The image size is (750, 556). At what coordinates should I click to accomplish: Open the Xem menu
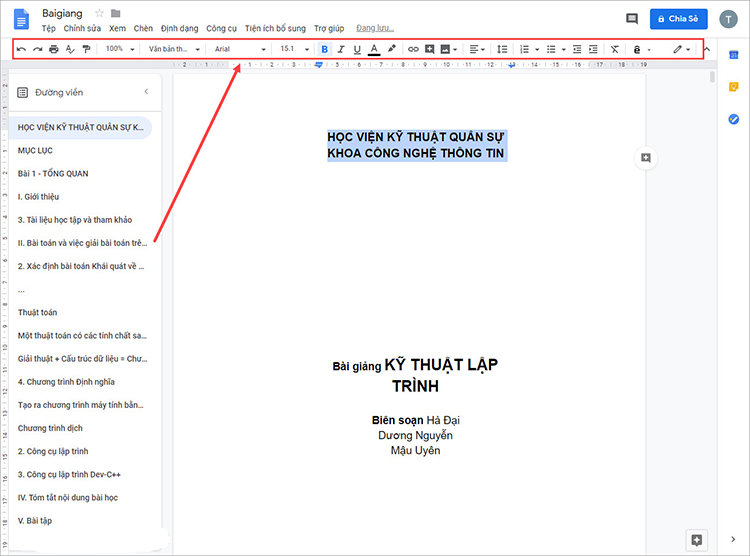click(117, 28)
